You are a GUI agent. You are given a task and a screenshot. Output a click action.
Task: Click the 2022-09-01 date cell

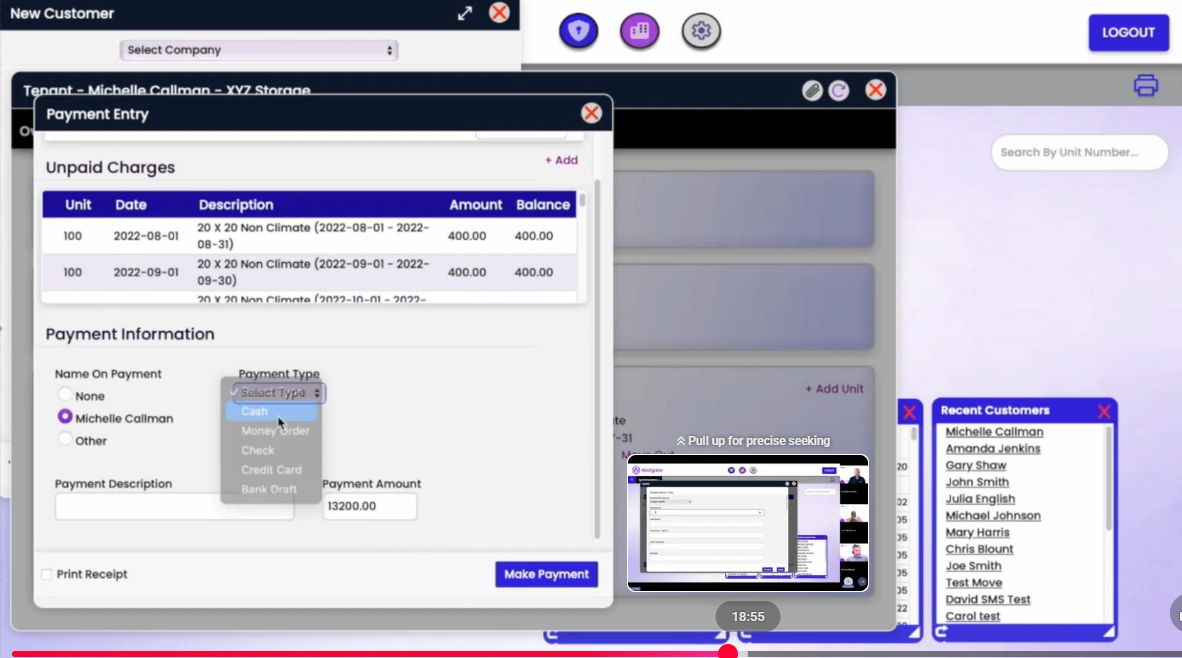pos(145,272)
